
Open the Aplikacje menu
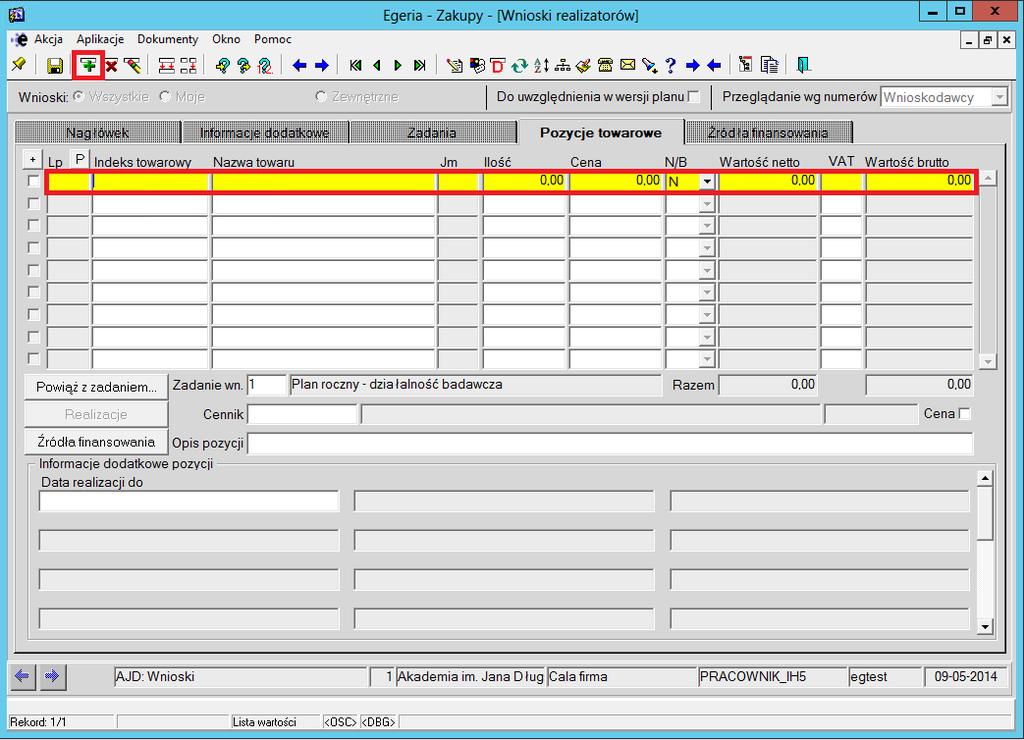(100, 39)
